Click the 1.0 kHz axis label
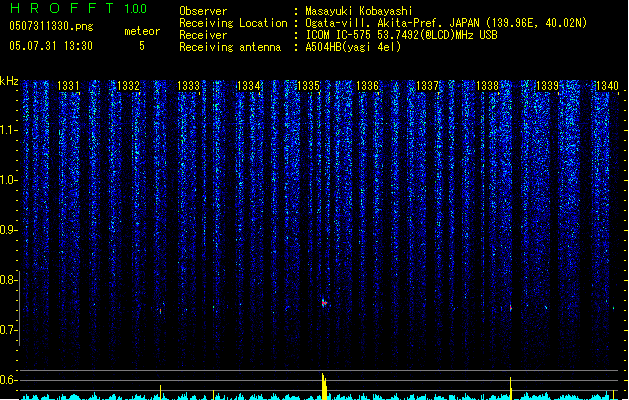The width and height of the screenshot is (629, 400). click(8, 180)
